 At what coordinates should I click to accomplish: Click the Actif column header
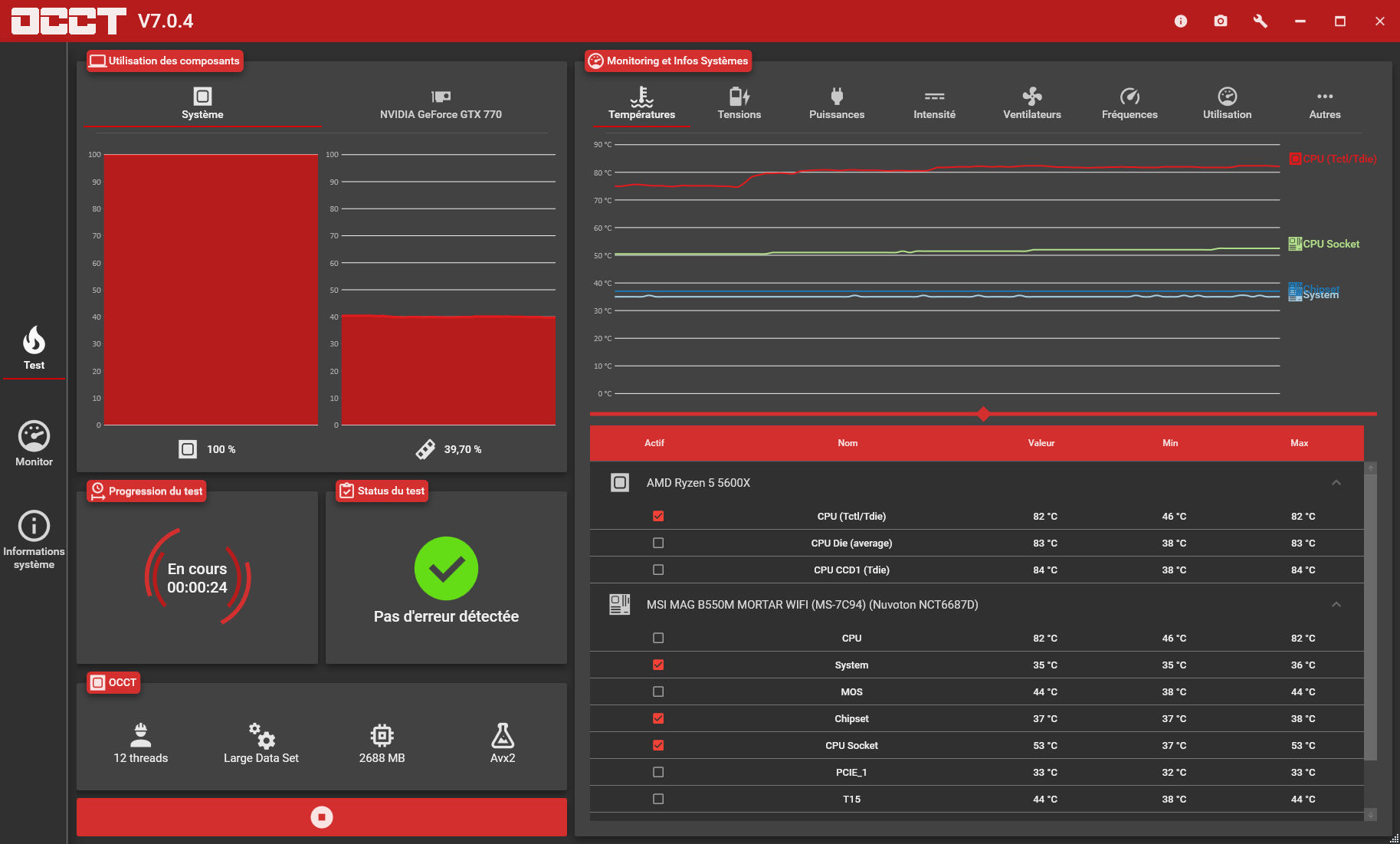click(x=654, y=443)
